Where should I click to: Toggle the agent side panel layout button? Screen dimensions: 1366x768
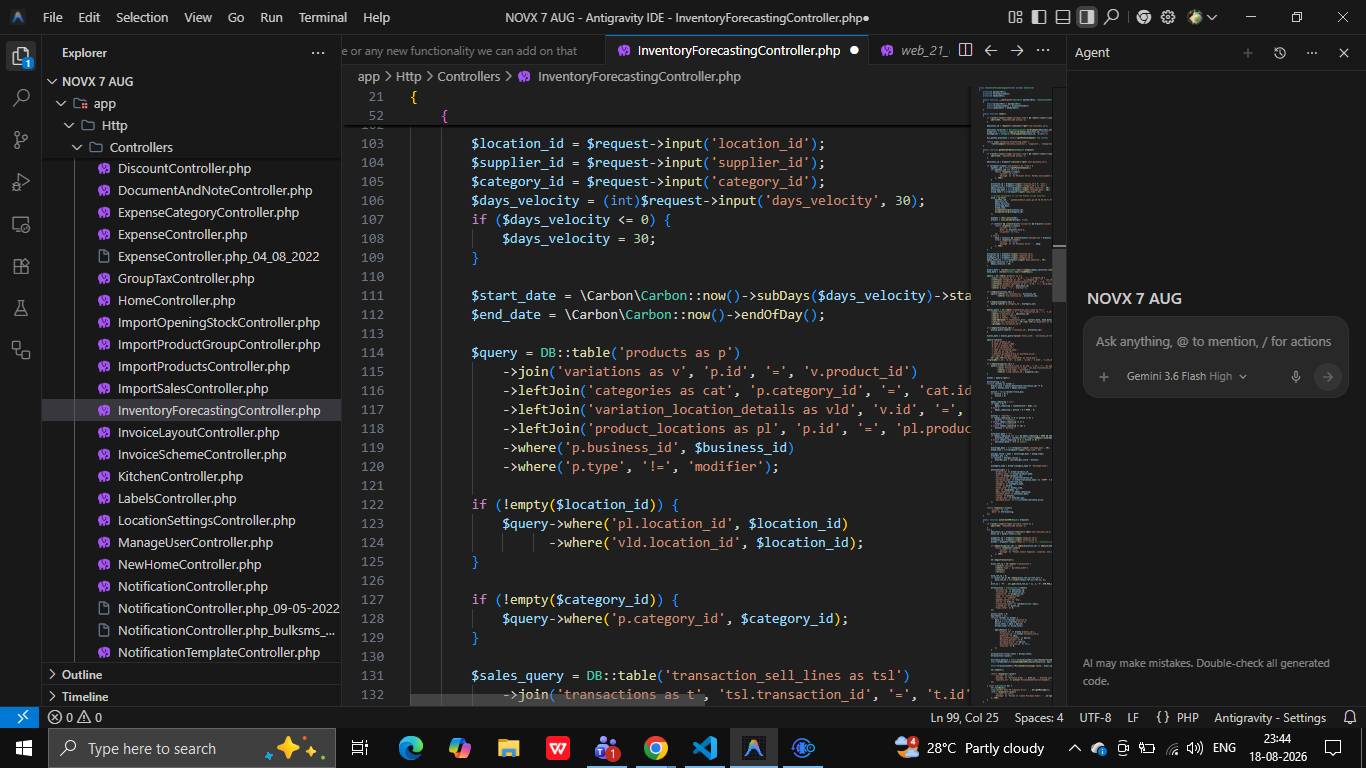click(x=1087, y=17)
